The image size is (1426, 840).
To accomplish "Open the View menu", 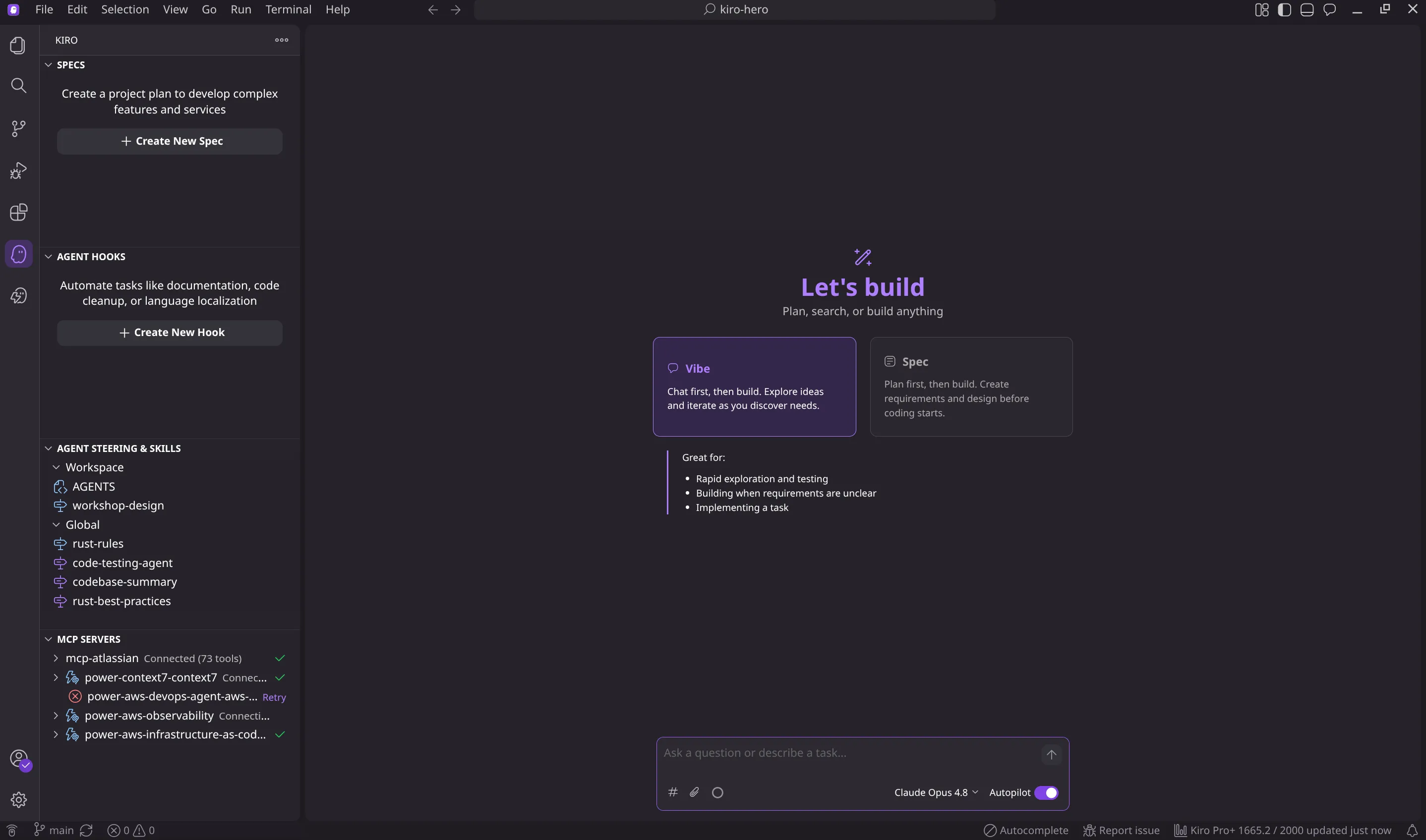I will pyautogui.click(x=175, y=9).
